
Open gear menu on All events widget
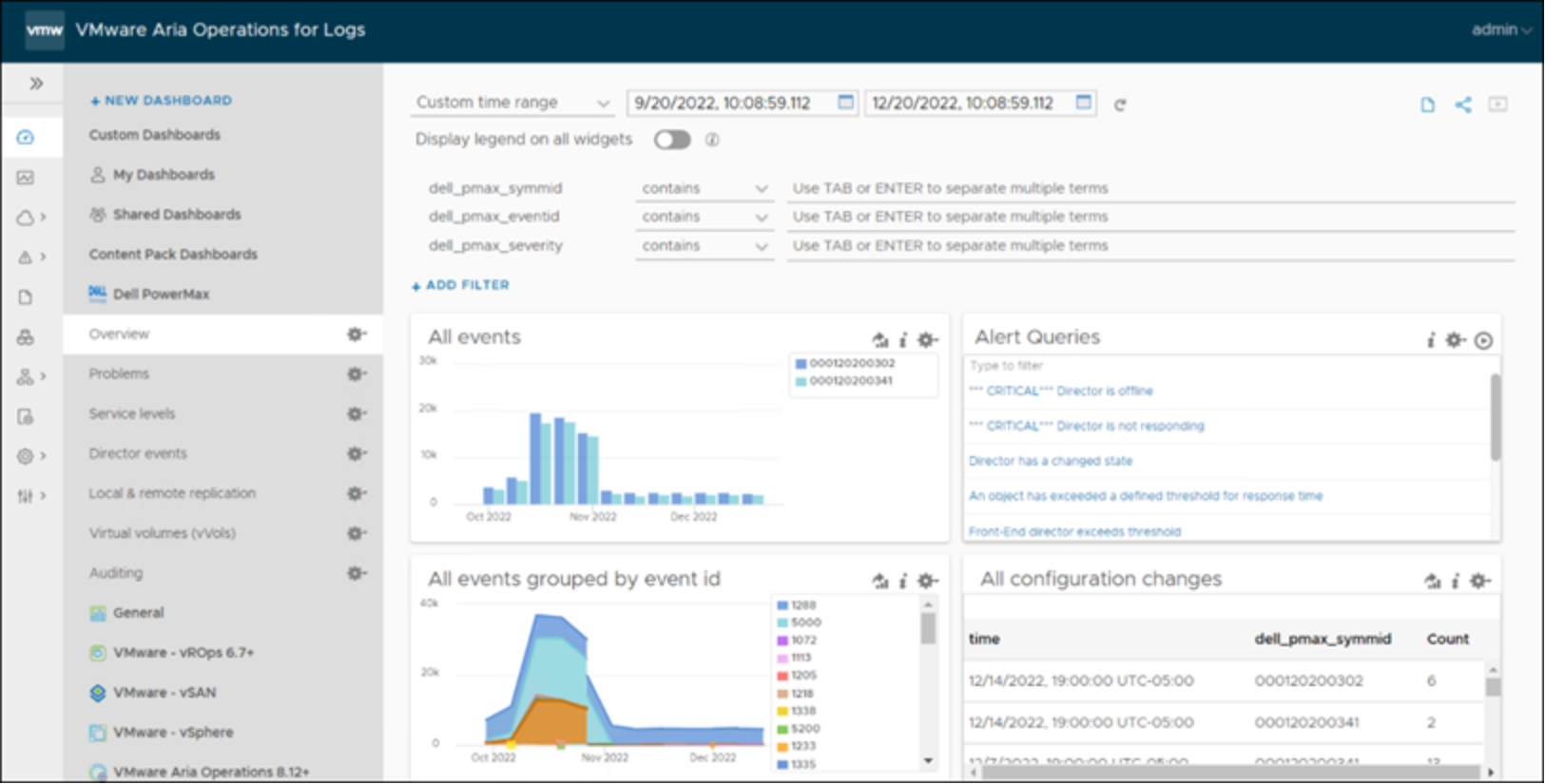pyautogui.click(x=928, y=339)
